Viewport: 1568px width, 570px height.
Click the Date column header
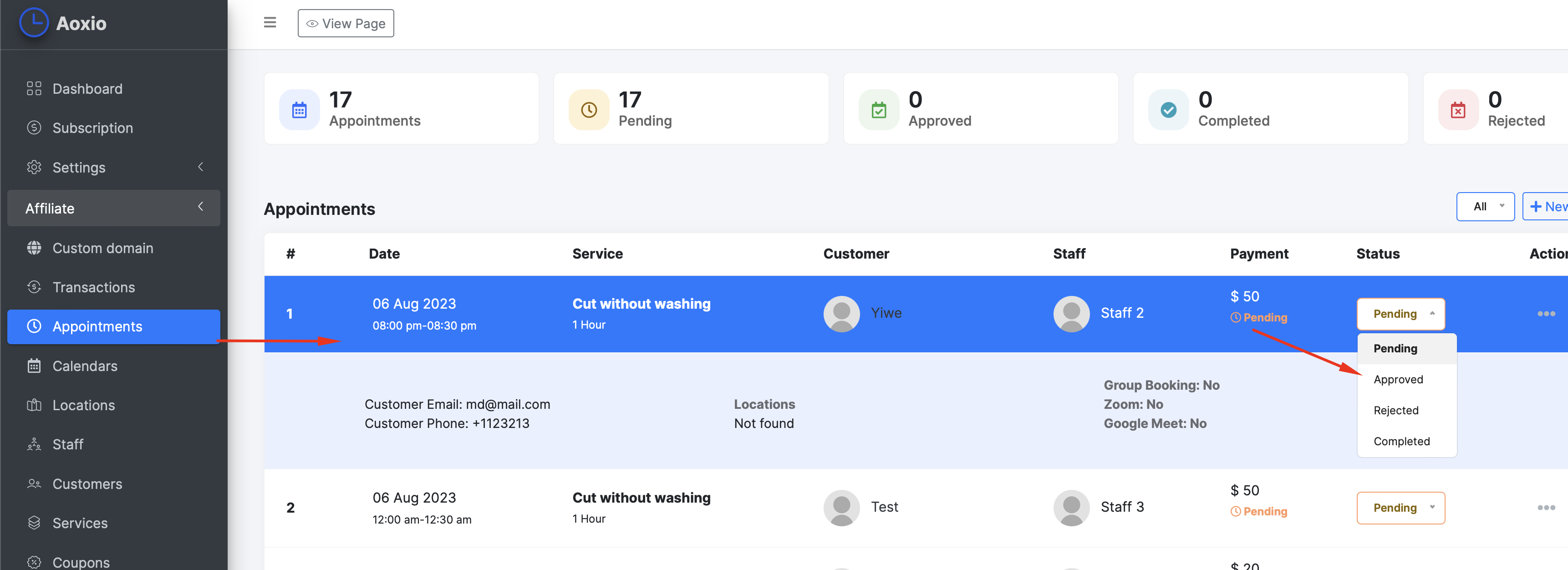384,254
